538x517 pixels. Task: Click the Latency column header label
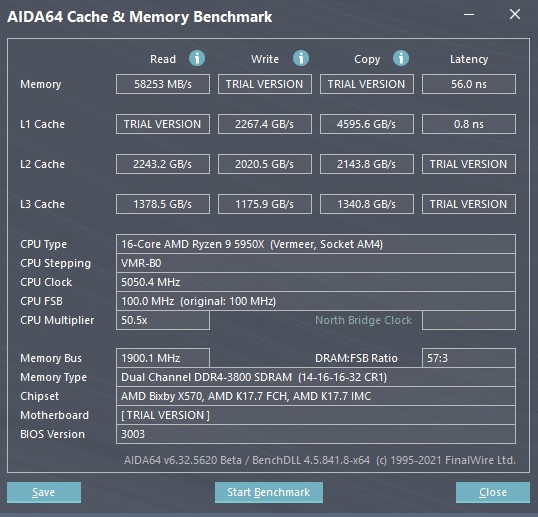coord(469,59)
